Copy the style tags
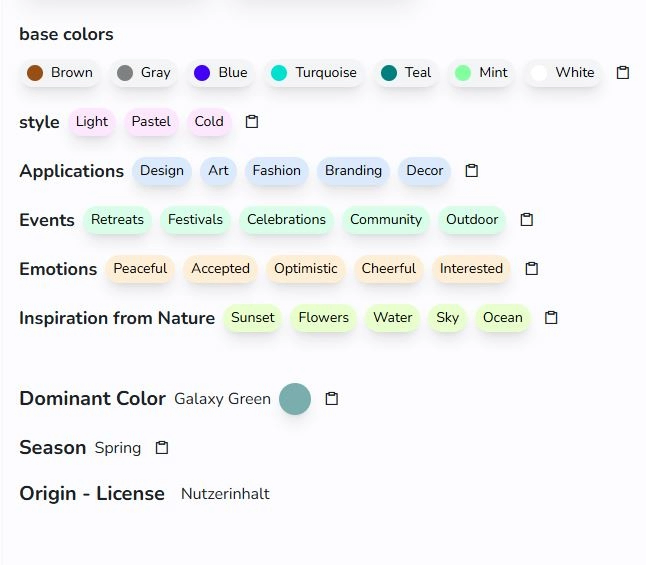646x565 pixels. [x=252, y=122]
